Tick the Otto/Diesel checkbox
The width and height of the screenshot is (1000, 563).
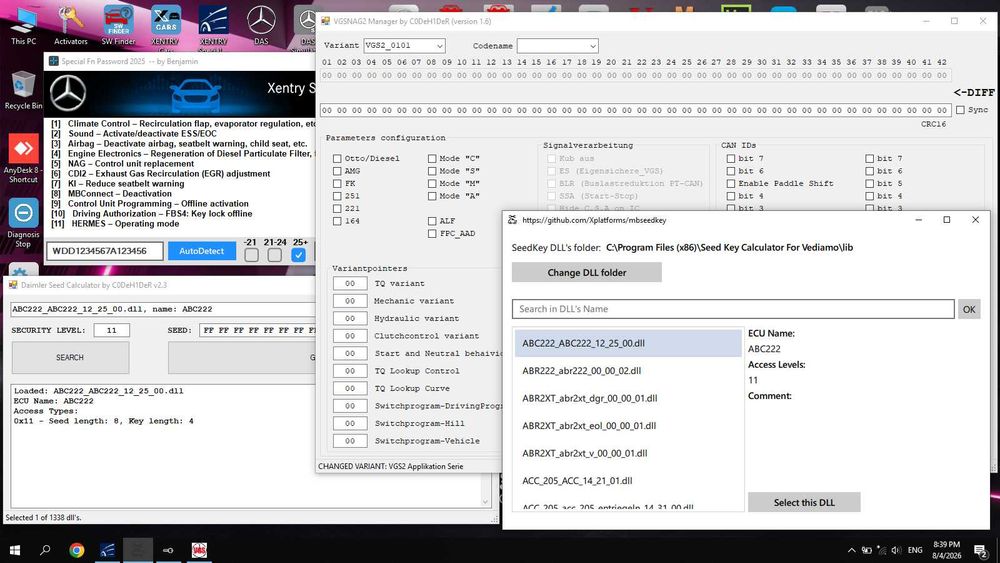coord(337,158)
